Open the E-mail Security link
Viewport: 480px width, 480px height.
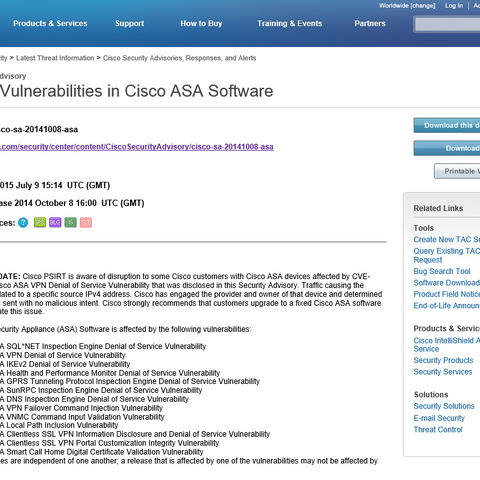[439, 418]
